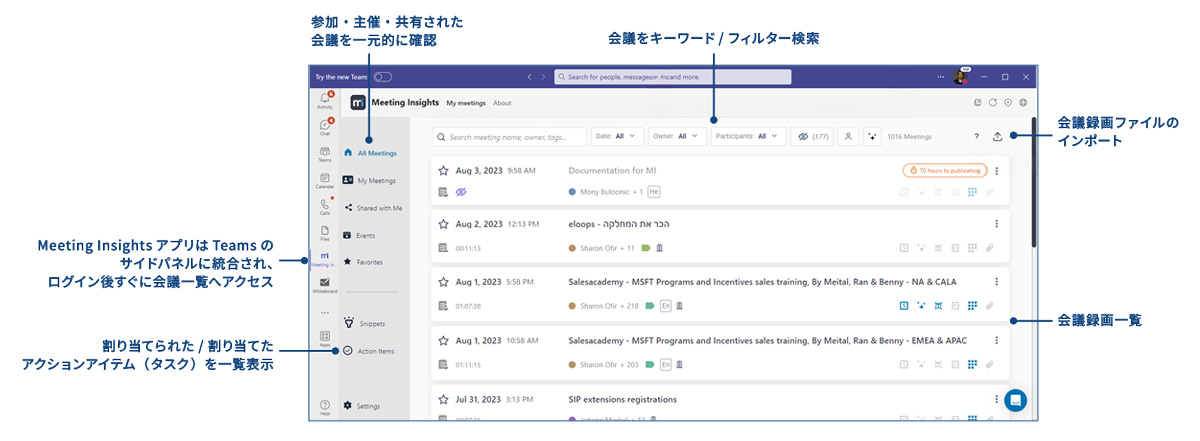
Task: Click the sparkle AI filter button
Action: click(873, 136)
